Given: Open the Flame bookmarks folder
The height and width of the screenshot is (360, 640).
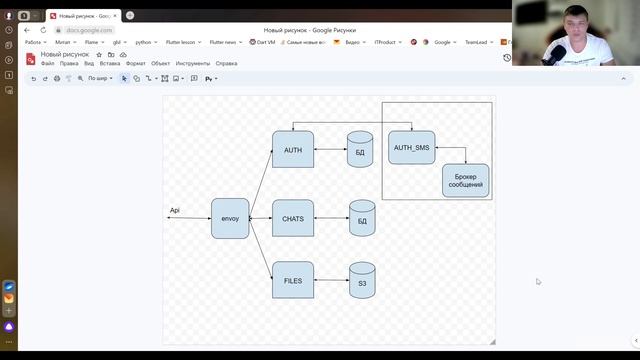Looking at the screenshot, I should (94, 42).
